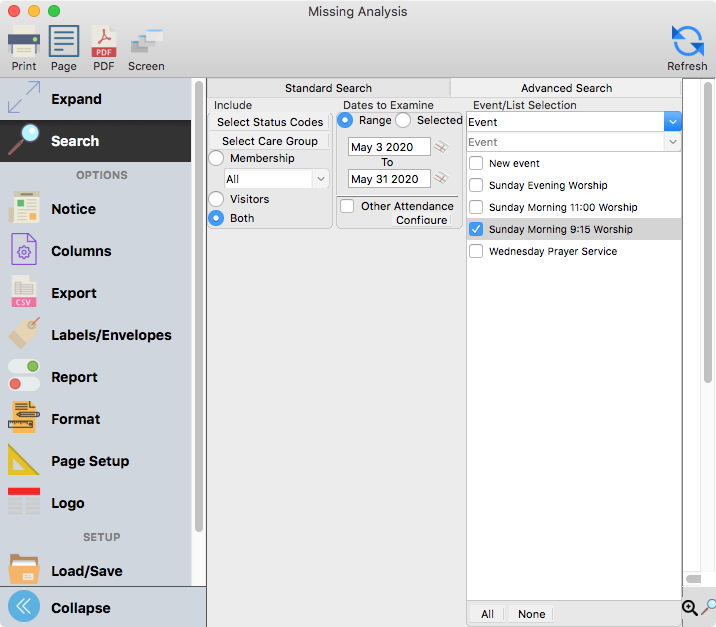Click the Print toolbar icon
This screenshot has width=716, height=627.
[23, 48]
